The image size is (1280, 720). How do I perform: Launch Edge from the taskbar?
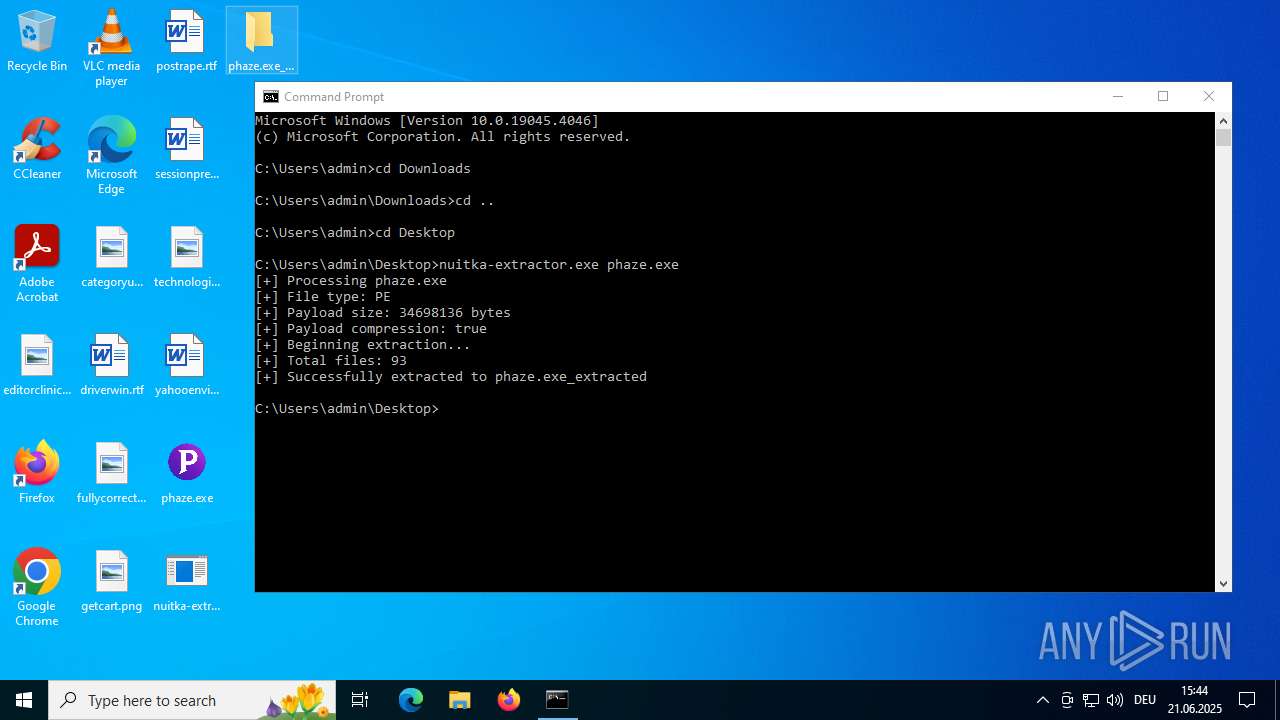point(411,700)
